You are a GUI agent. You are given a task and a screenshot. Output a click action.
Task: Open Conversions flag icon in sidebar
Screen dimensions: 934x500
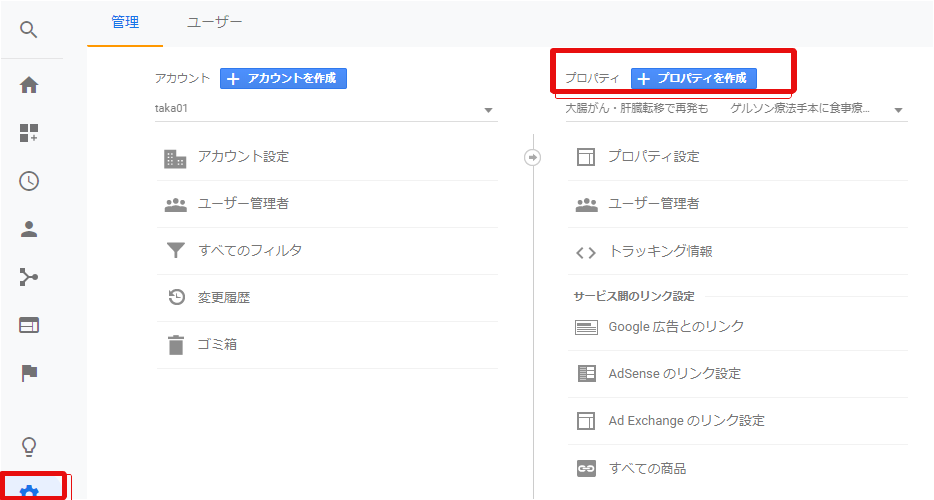tap(29, 373)
